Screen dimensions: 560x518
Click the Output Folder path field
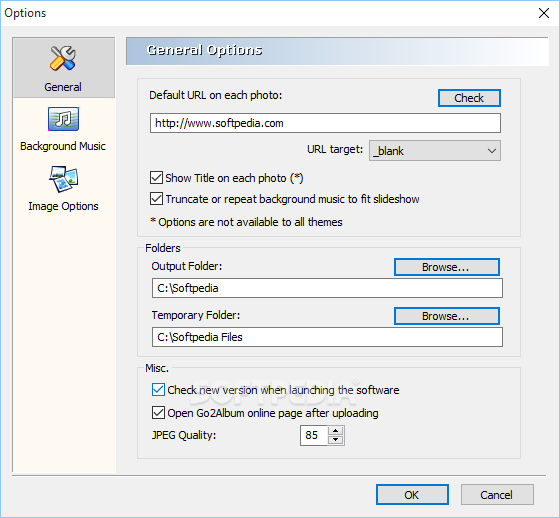(x=327, y=288)
